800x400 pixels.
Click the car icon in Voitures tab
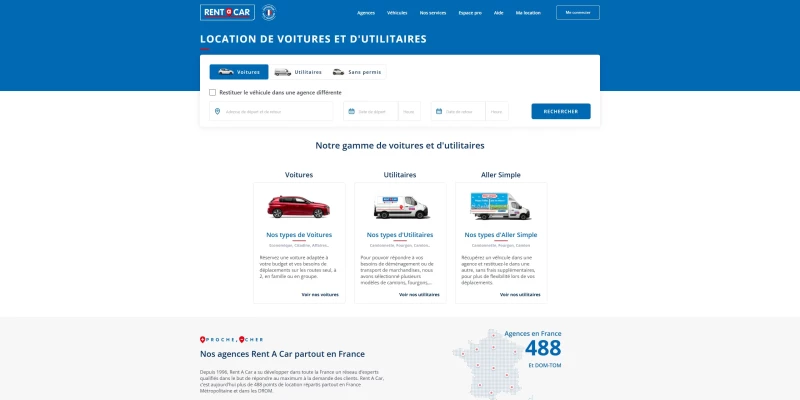coord(226,72)
